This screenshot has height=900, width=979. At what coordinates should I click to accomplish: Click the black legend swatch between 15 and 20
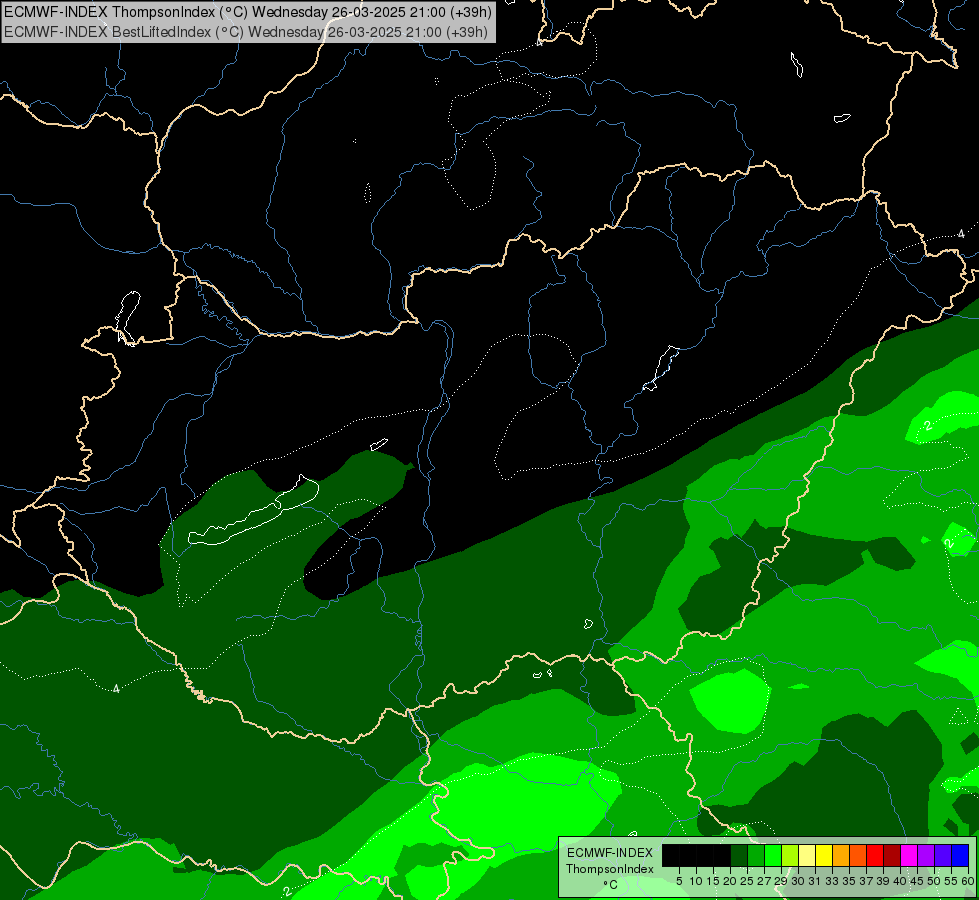(x=722, y=856)
